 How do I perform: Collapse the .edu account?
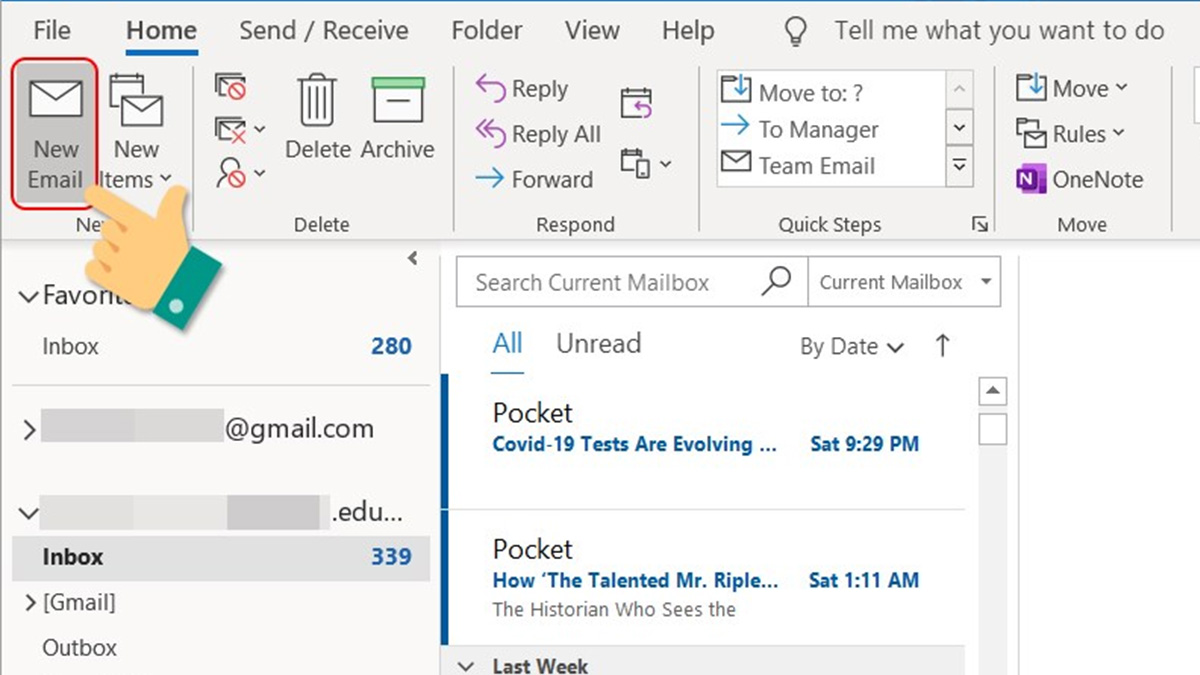[x=29, y=515]
